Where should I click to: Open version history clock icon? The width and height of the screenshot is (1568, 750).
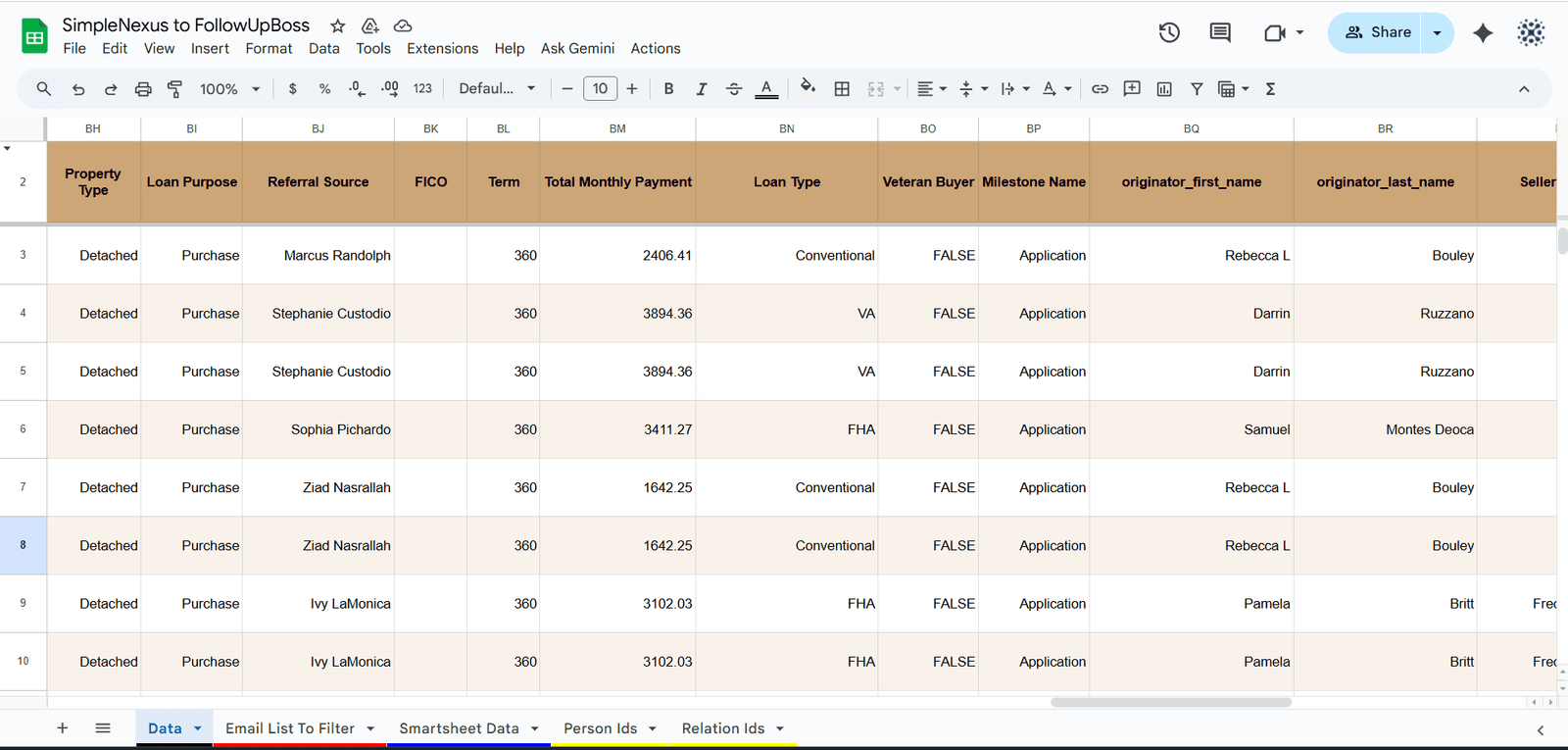(x=1168, y=32)
